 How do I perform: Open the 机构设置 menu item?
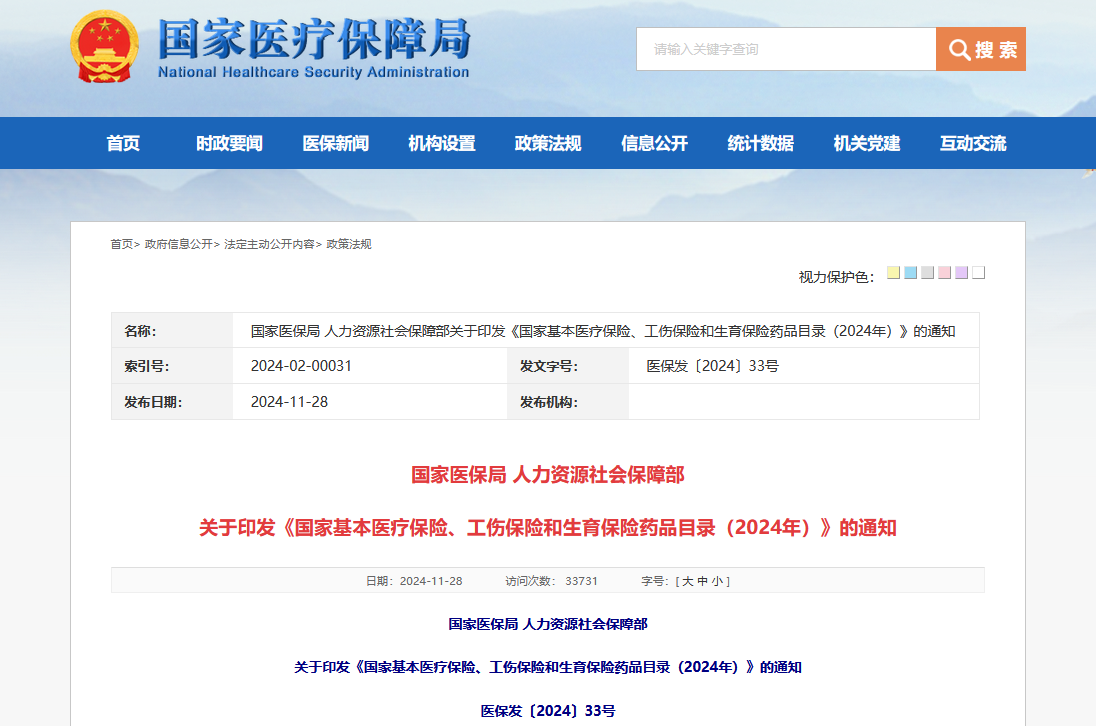tap(442, 143)
